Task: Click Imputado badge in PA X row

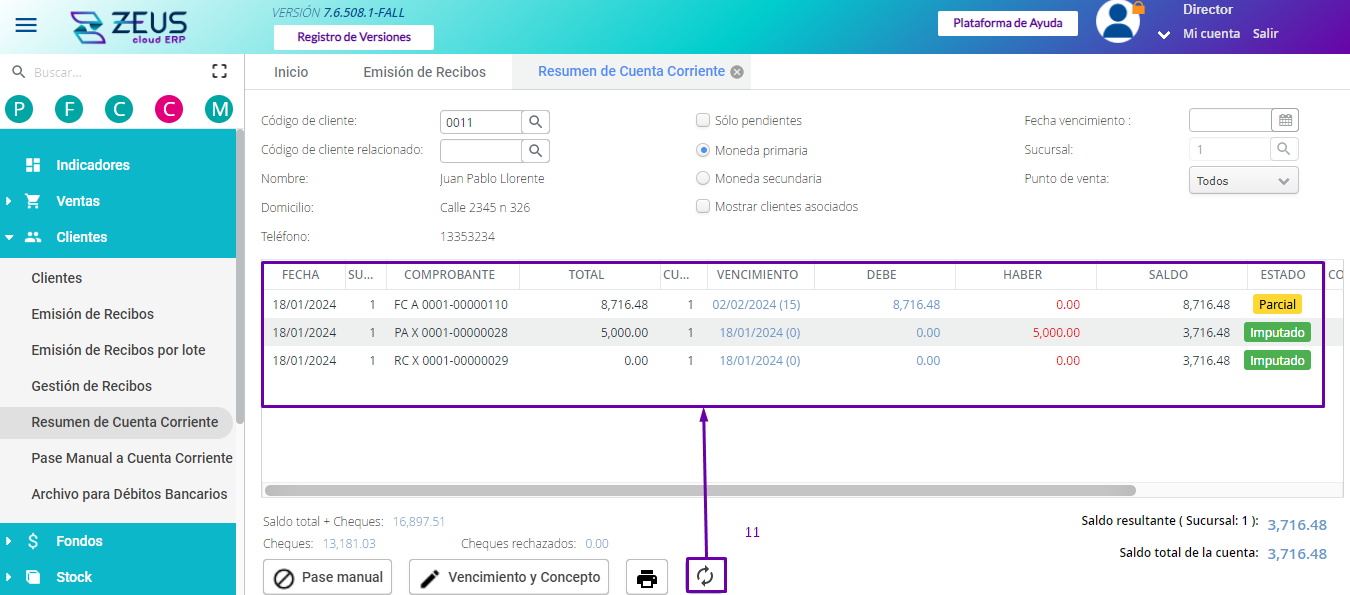Action: pos(1277,332)
